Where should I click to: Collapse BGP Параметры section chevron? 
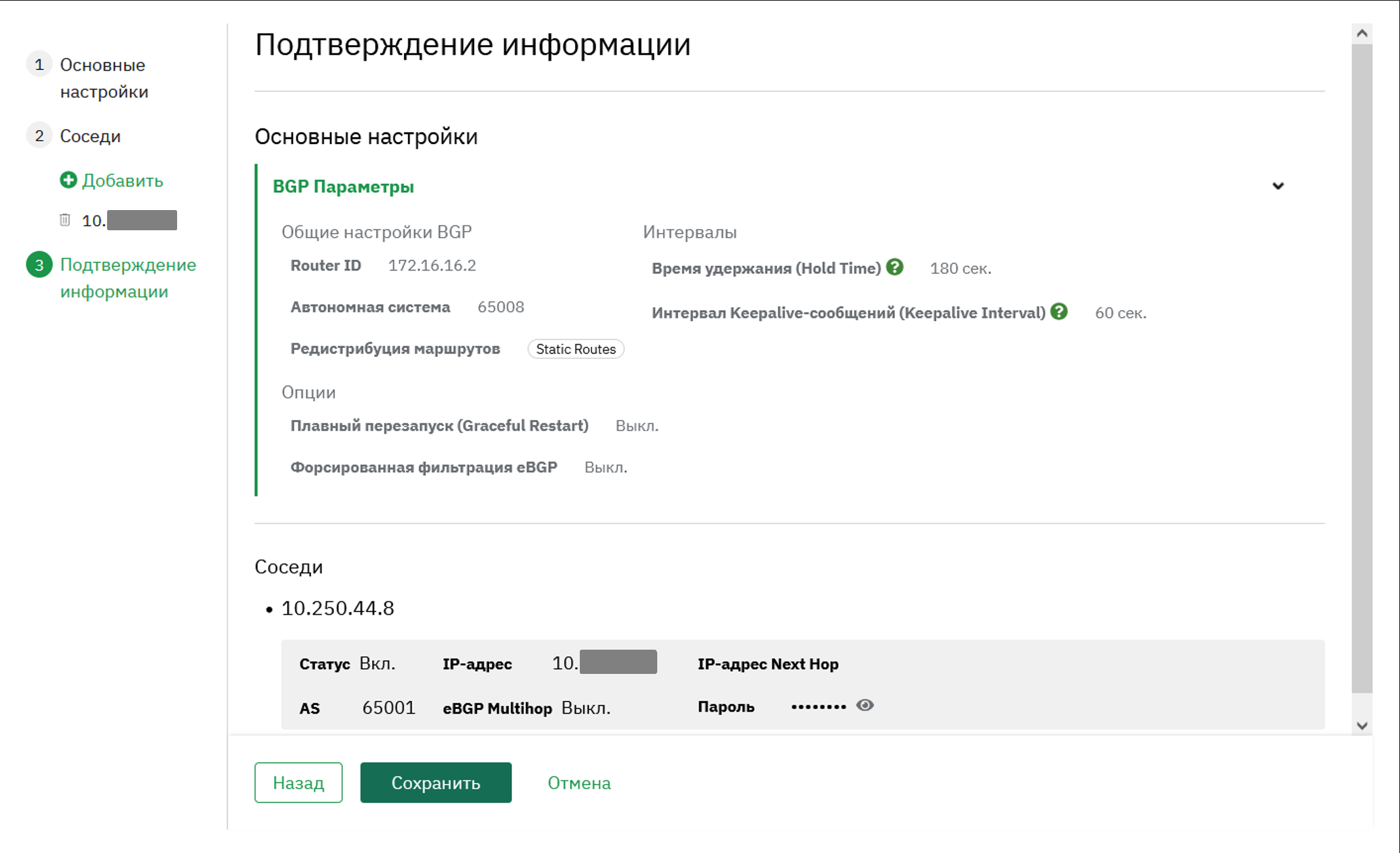coord(1277,186)
